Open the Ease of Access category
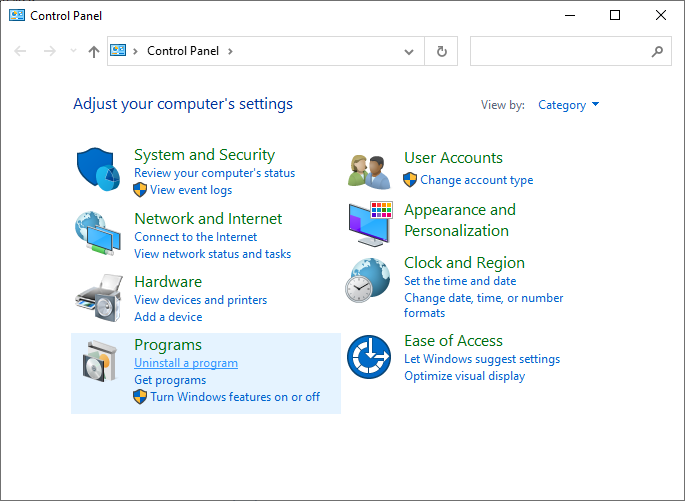The image size is (685, 501). click(453, 341)
